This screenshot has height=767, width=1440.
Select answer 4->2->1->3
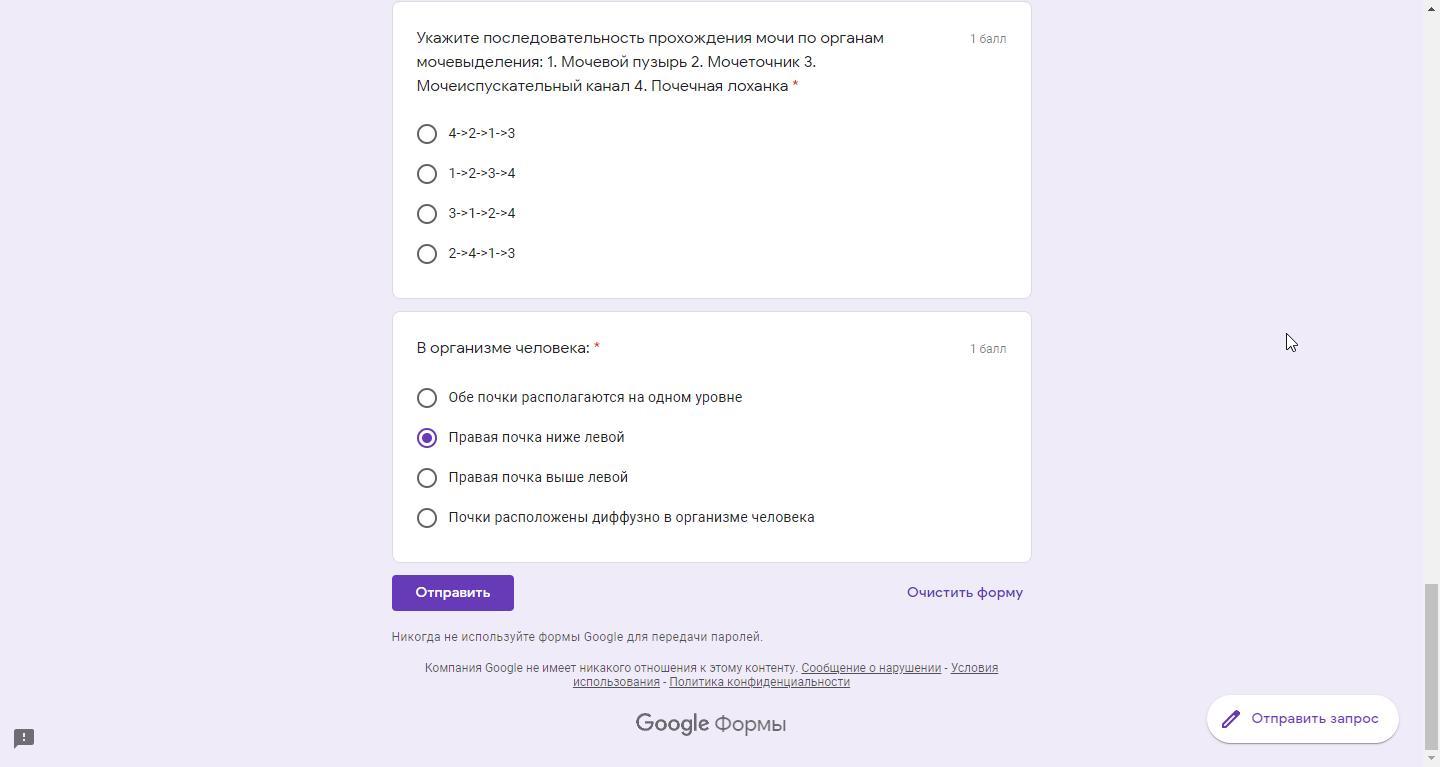coord(427,134)
